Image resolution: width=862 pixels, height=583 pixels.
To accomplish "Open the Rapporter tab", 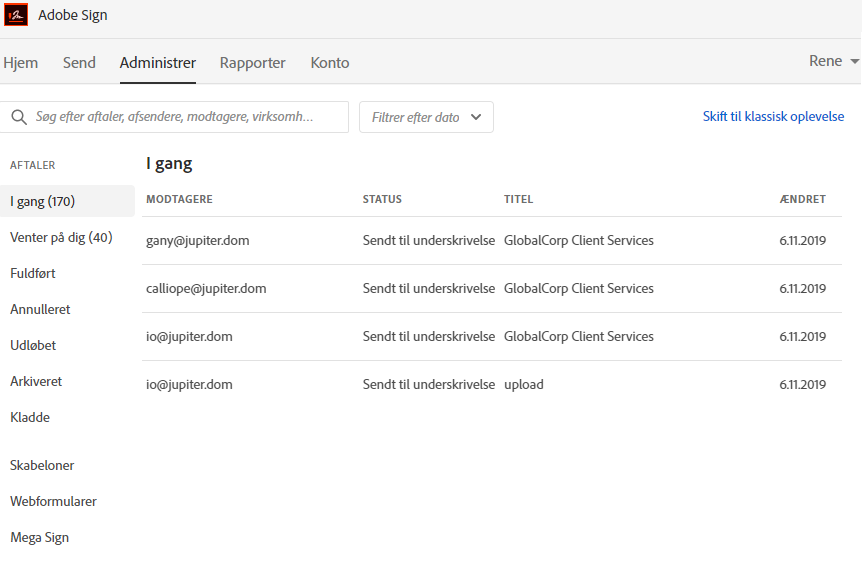I will click(253, 63).
